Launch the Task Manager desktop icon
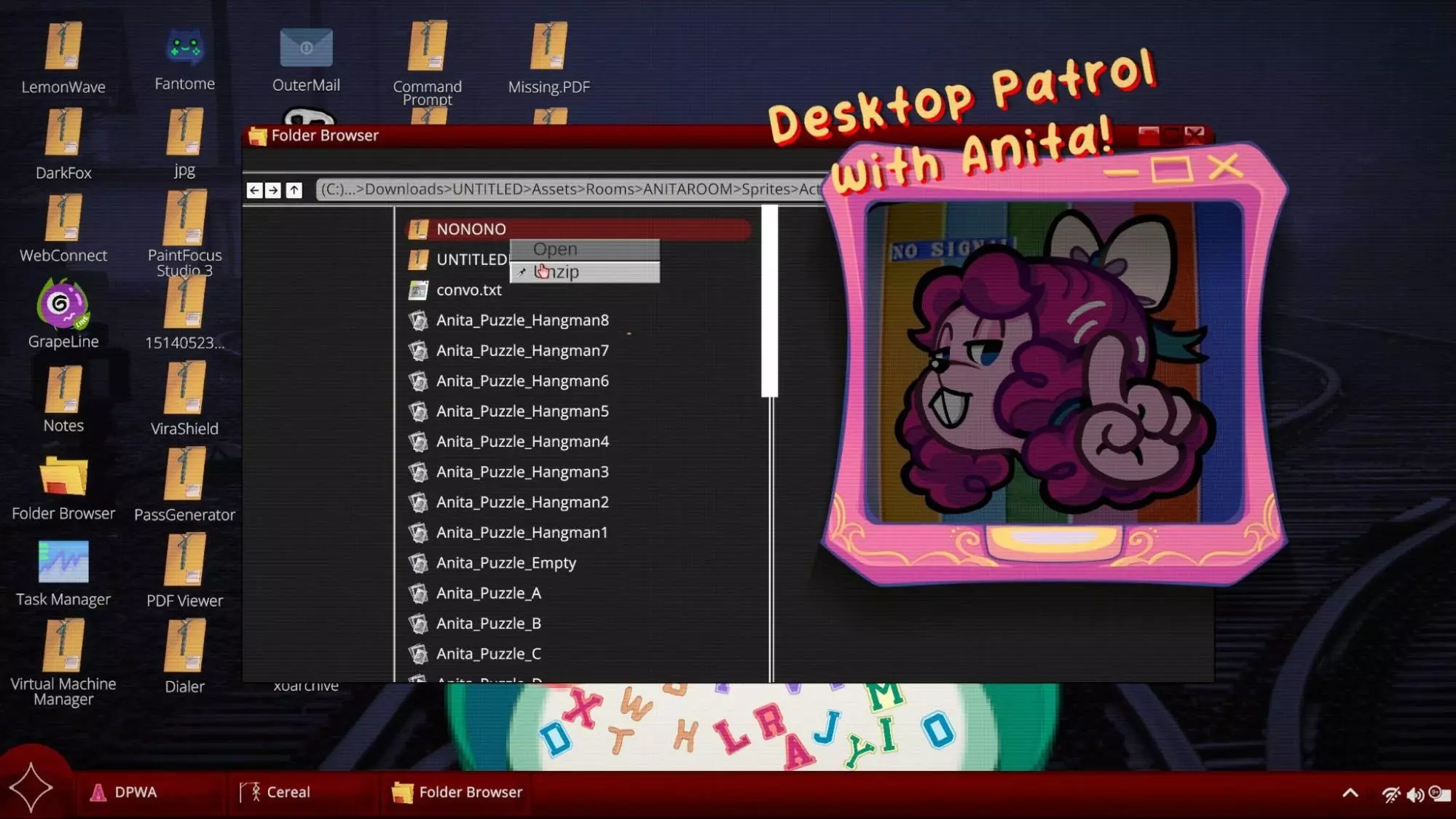The height and width of the screenshot is (819, 1456). pos(63,563)
